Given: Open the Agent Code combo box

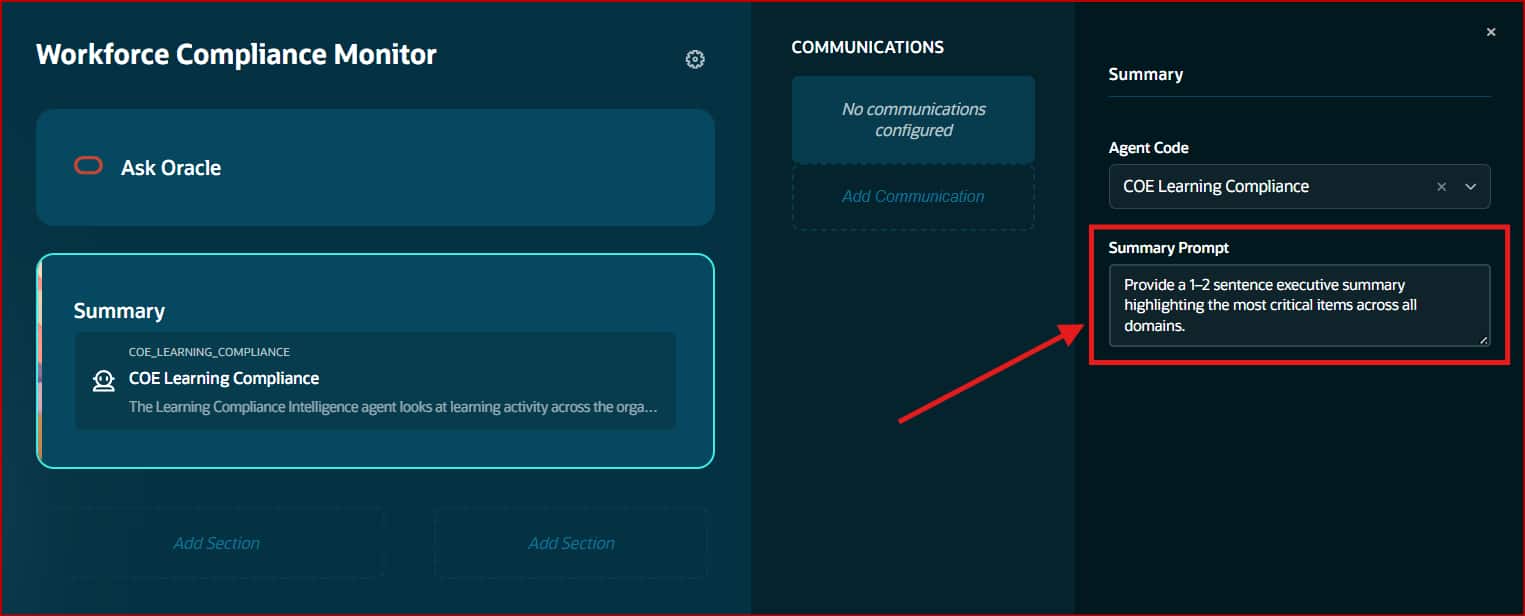Looking at the screenshot, I should pos(1299,187).
